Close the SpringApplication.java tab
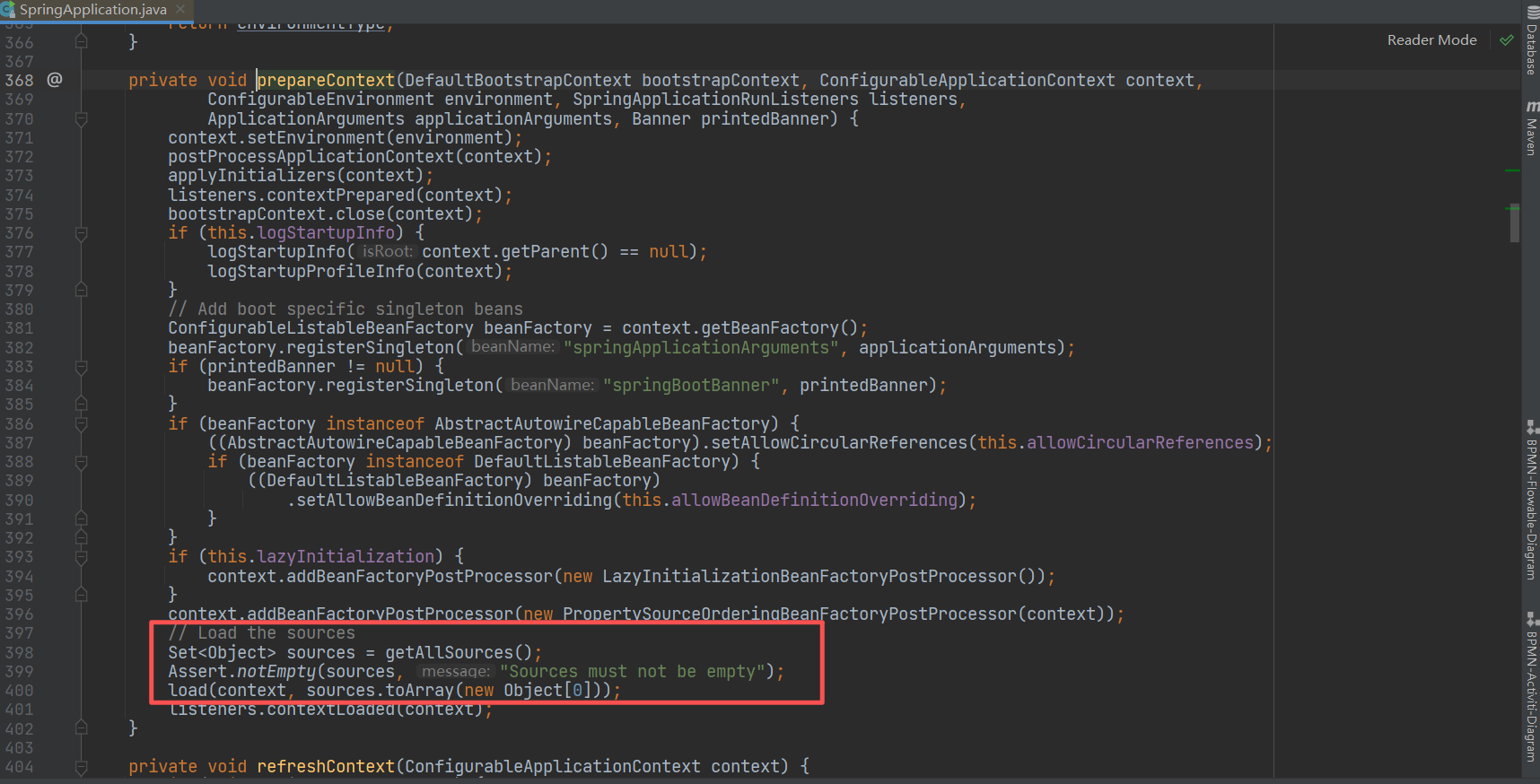1540x784 pixels. point(180,9)
